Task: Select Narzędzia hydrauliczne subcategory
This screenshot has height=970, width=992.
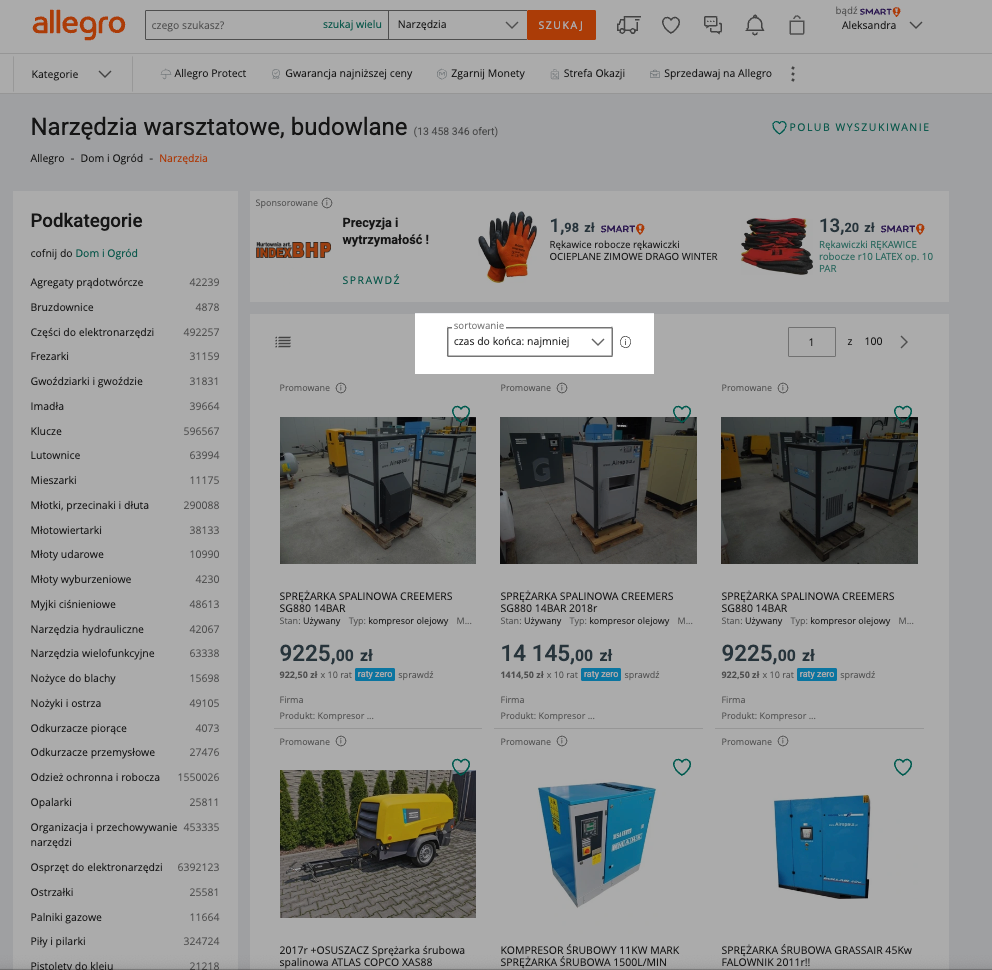Action: (x=87, y=629)
